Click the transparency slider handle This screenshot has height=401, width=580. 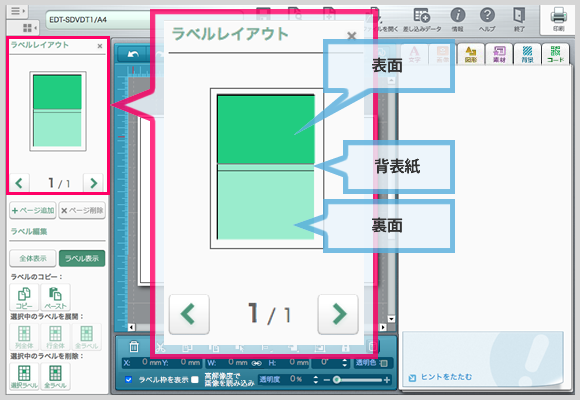(336, 380)
